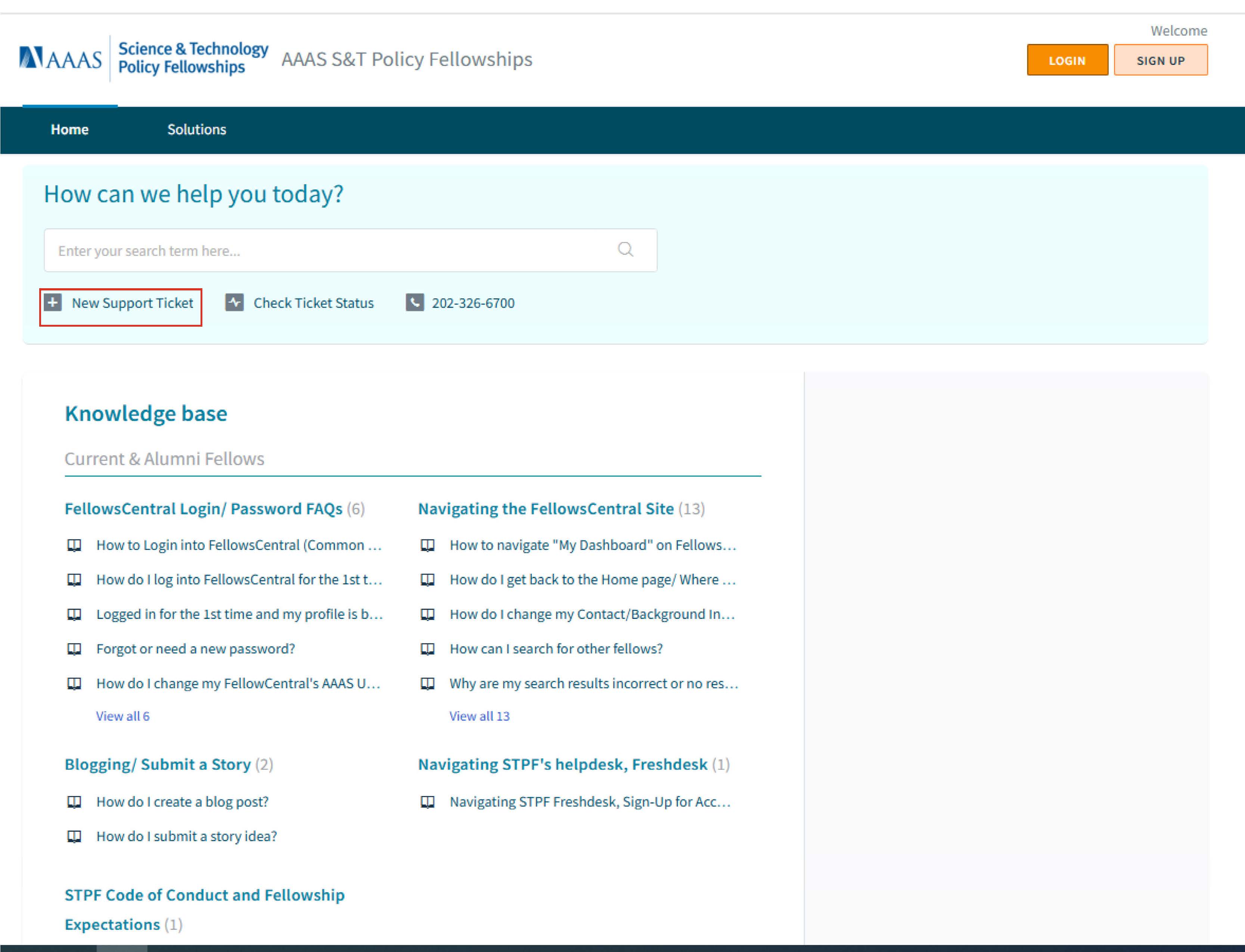This screenshot has width=1245, height=952.
Task: Click the AAAS logo in the header
Action: [60, 58]
